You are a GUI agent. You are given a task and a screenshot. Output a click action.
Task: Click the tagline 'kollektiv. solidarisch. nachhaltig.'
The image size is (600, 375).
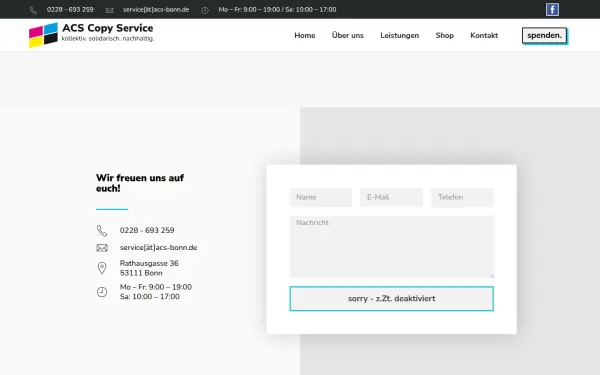pos(108,39)
